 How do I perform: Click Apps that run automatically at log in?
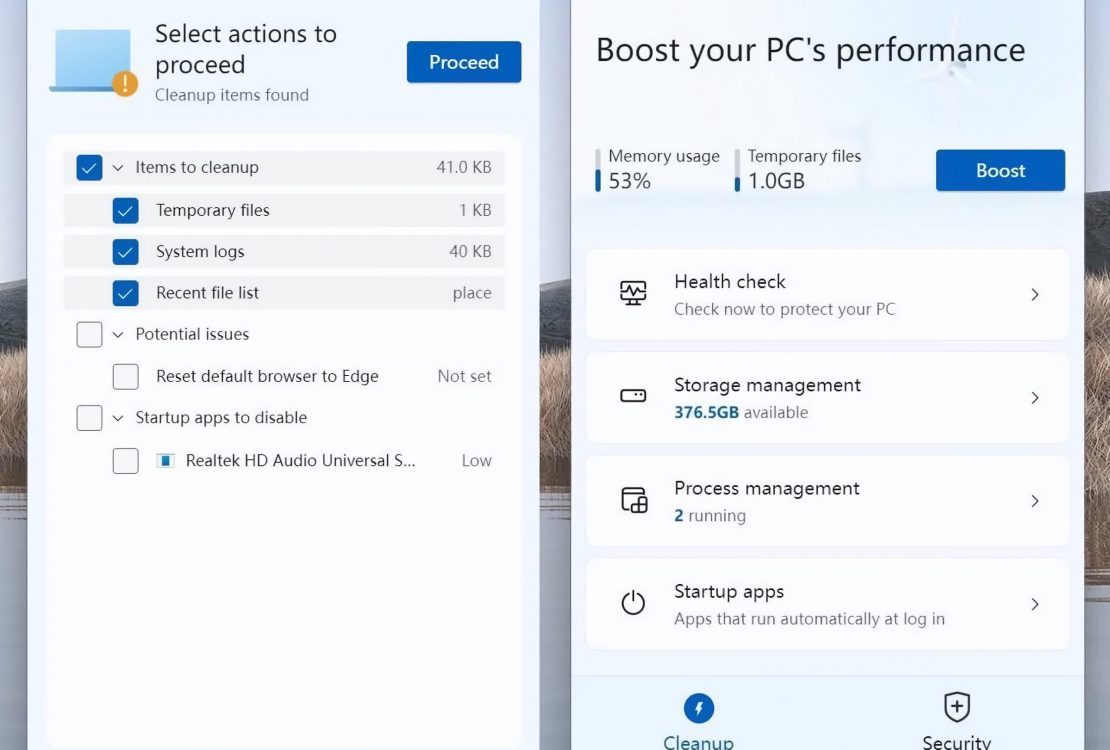click(x=809, y=619)
